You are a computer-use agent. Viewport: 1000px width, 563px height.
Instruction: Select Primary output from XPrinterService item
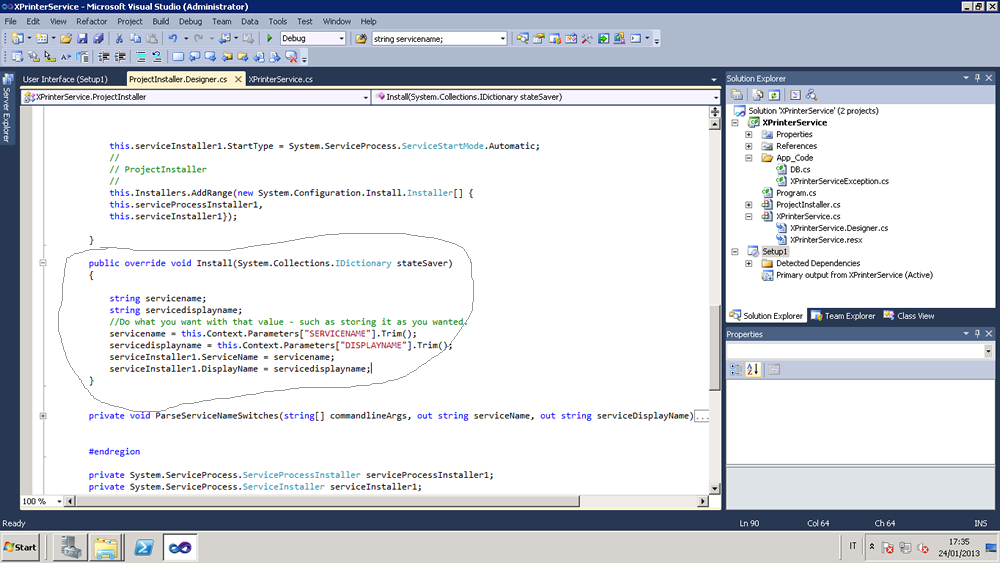pos(854,275)
